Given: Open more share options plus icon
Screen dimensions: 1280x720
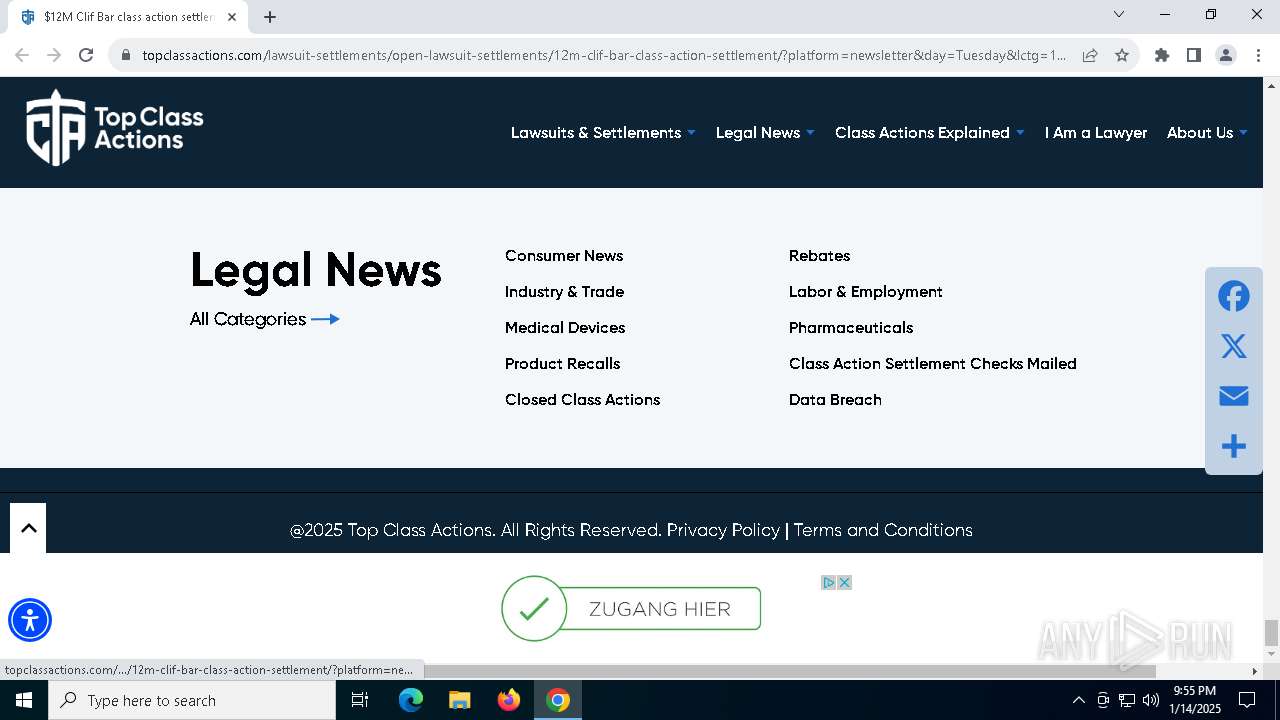Looking at the screenshot, I should [x=1233, y=446].
